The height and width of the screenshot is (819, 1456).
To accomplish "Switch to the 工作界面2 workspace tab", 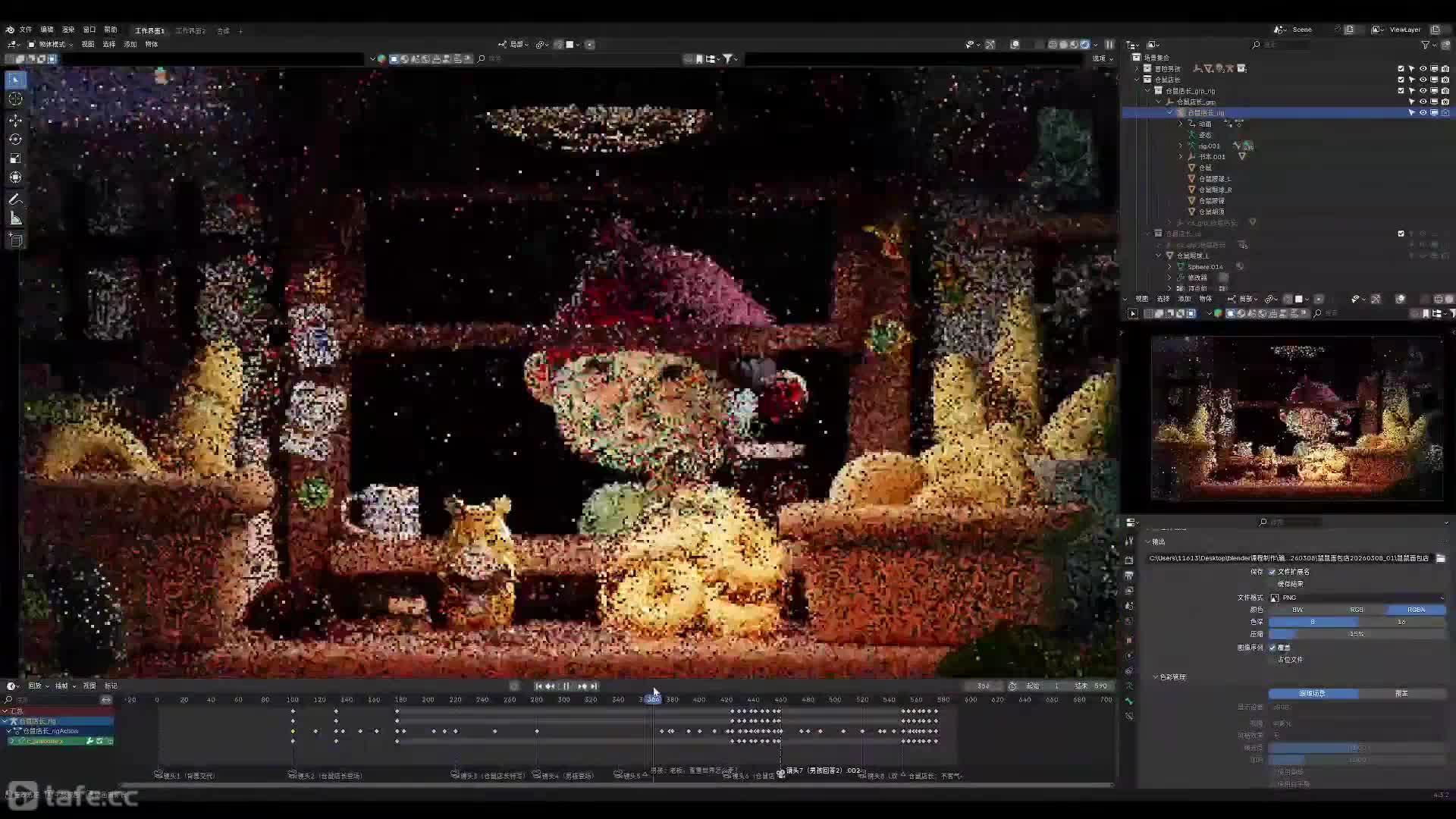I will click(190, 31).
